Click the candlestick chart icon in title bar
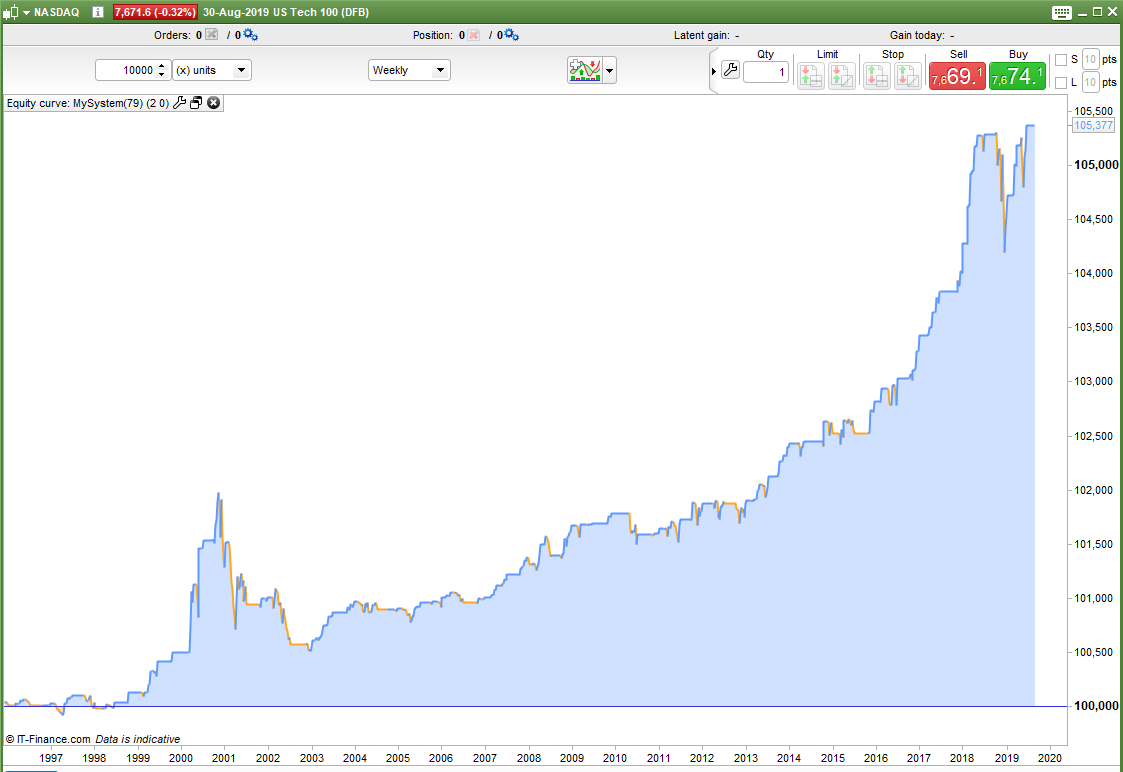 click(x=11, y=12)
